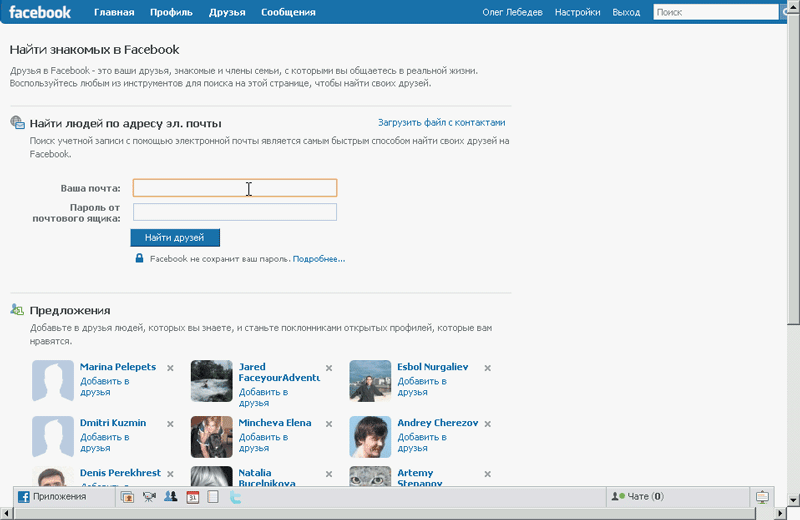Add Jared FaceyourAdventure as friend
The width and height of the screenshot is (800, 520).
point(263,397)
